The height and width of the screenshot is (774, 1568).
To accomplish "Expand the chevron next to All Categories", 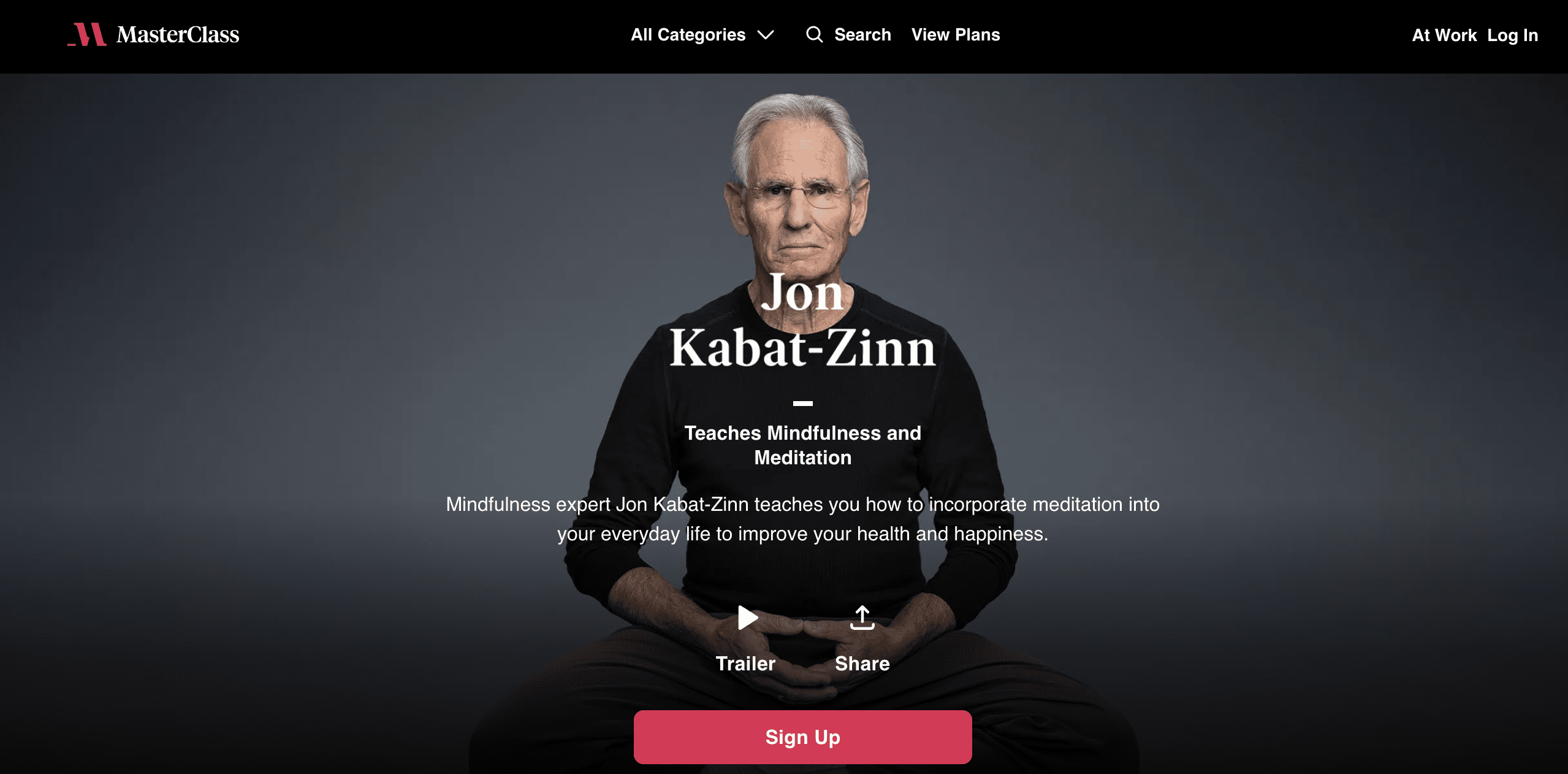I will point(766,35).
